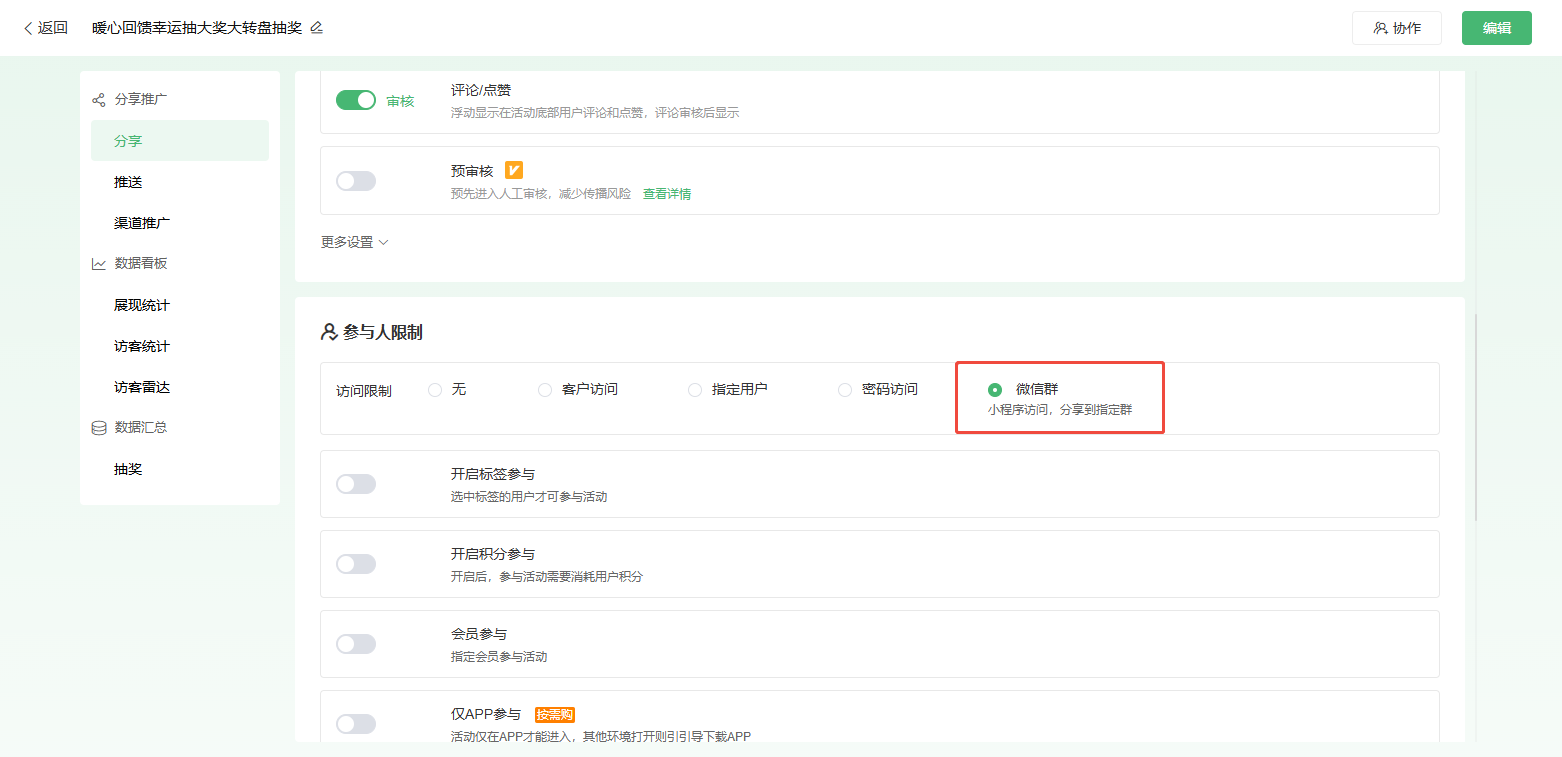This screenshot has width=1562, height=757.
Task: Enable the 会员参与 toggle
Action: [356, 644]
